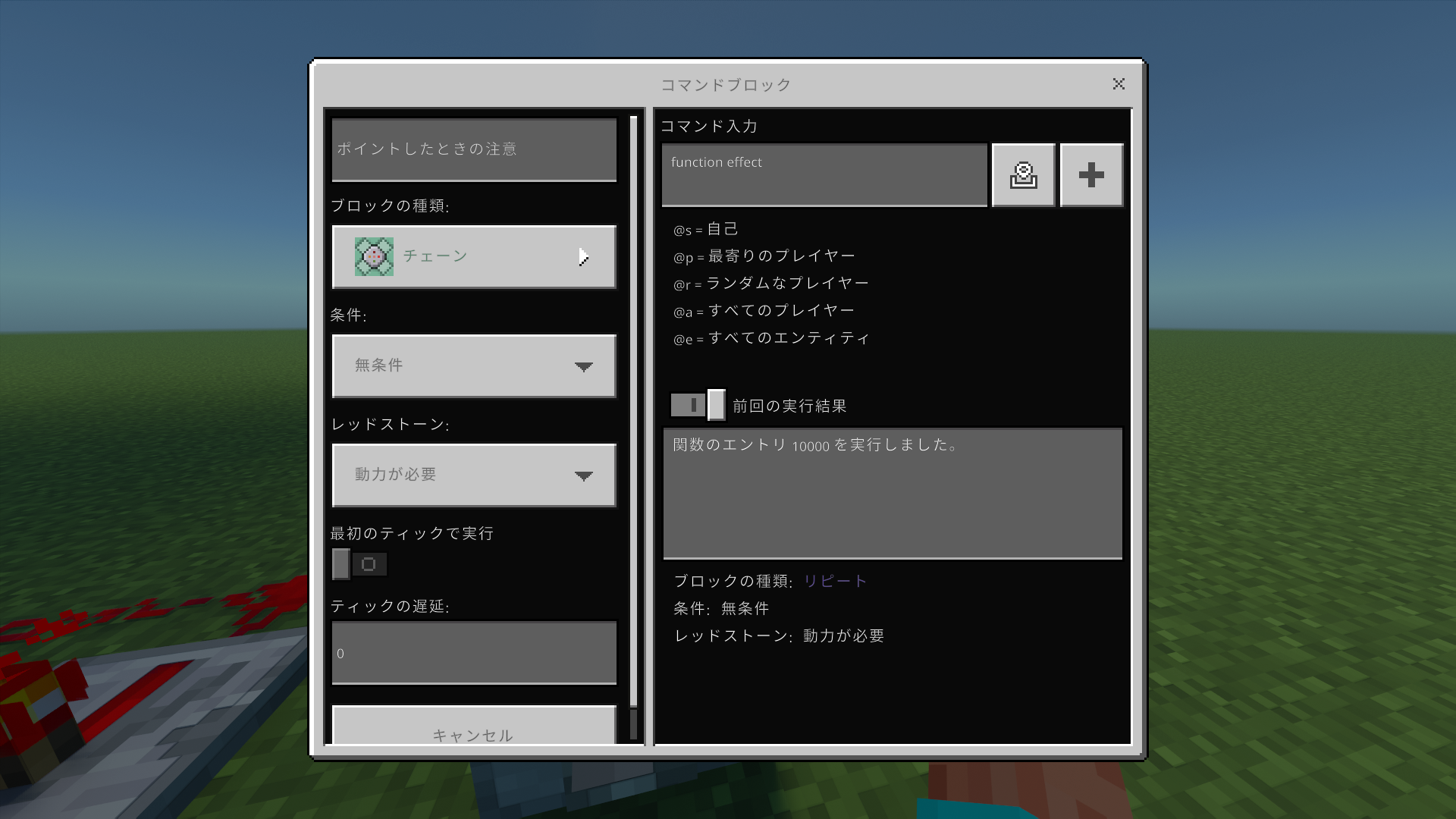Image resolution: width=1456 pixels, height=819 pixels.
Task: Click the function effect command input field
Action: click(x=824, y=175)
